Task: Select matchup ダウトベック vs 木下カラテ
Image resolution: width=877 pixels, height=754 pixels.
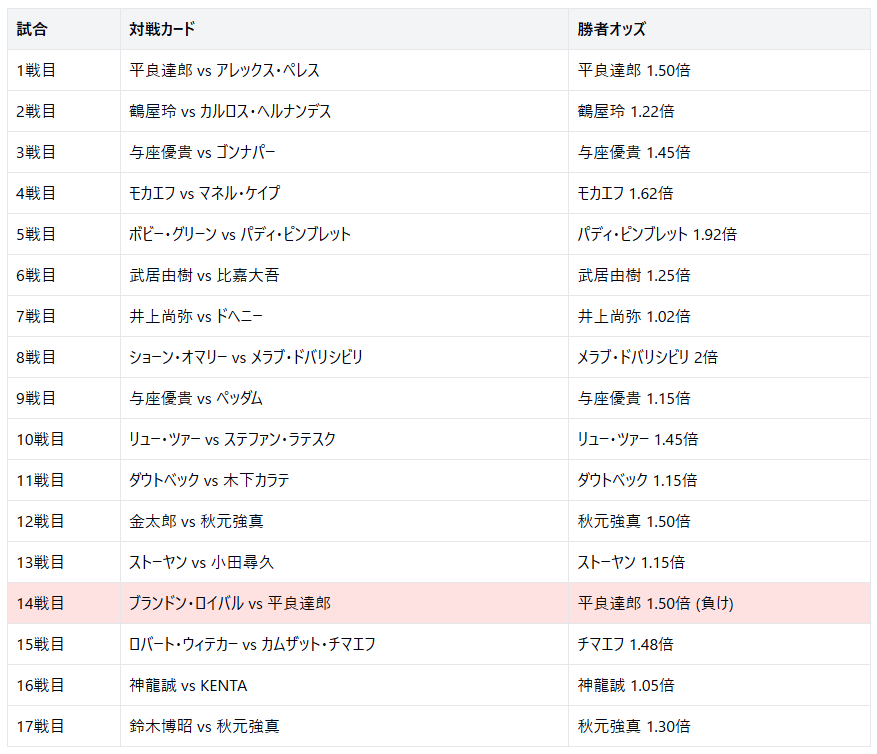Action: pyautogui.click(x=209, y=480)
